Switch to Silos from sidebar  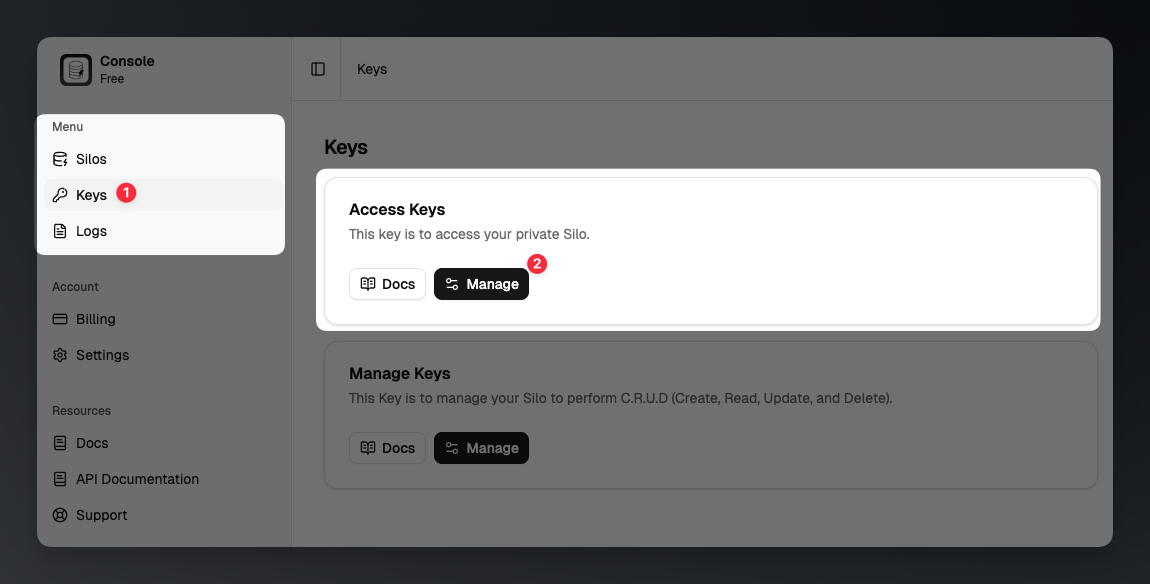[x=91, y=158]
